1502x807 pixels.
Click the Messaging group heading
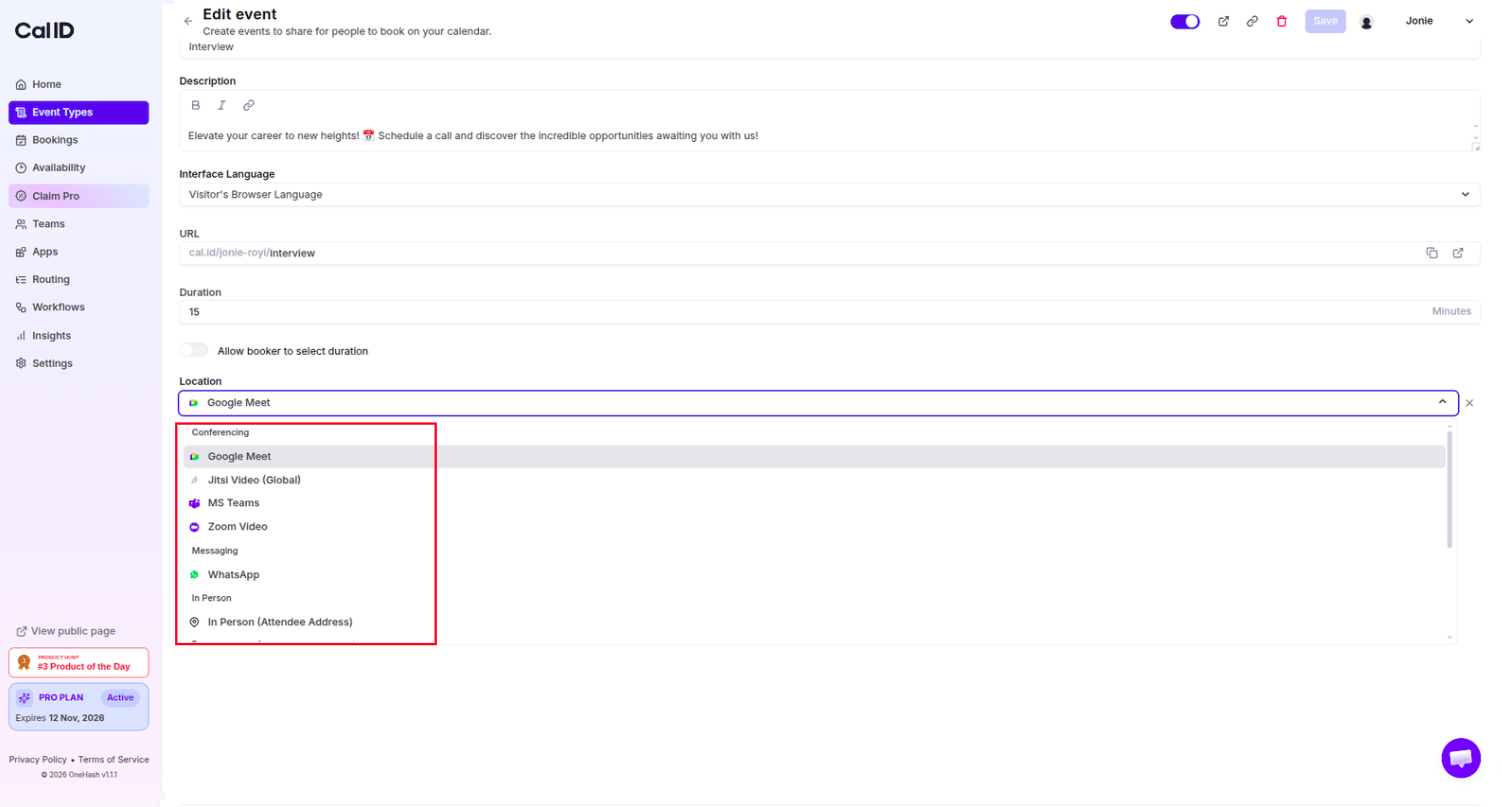tap(215, 551)
